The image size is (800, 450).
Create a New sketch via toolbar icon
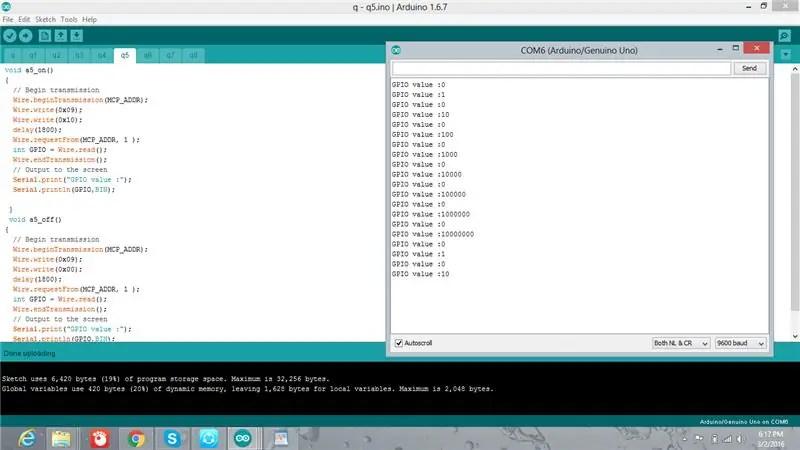[x=45, y=36]
